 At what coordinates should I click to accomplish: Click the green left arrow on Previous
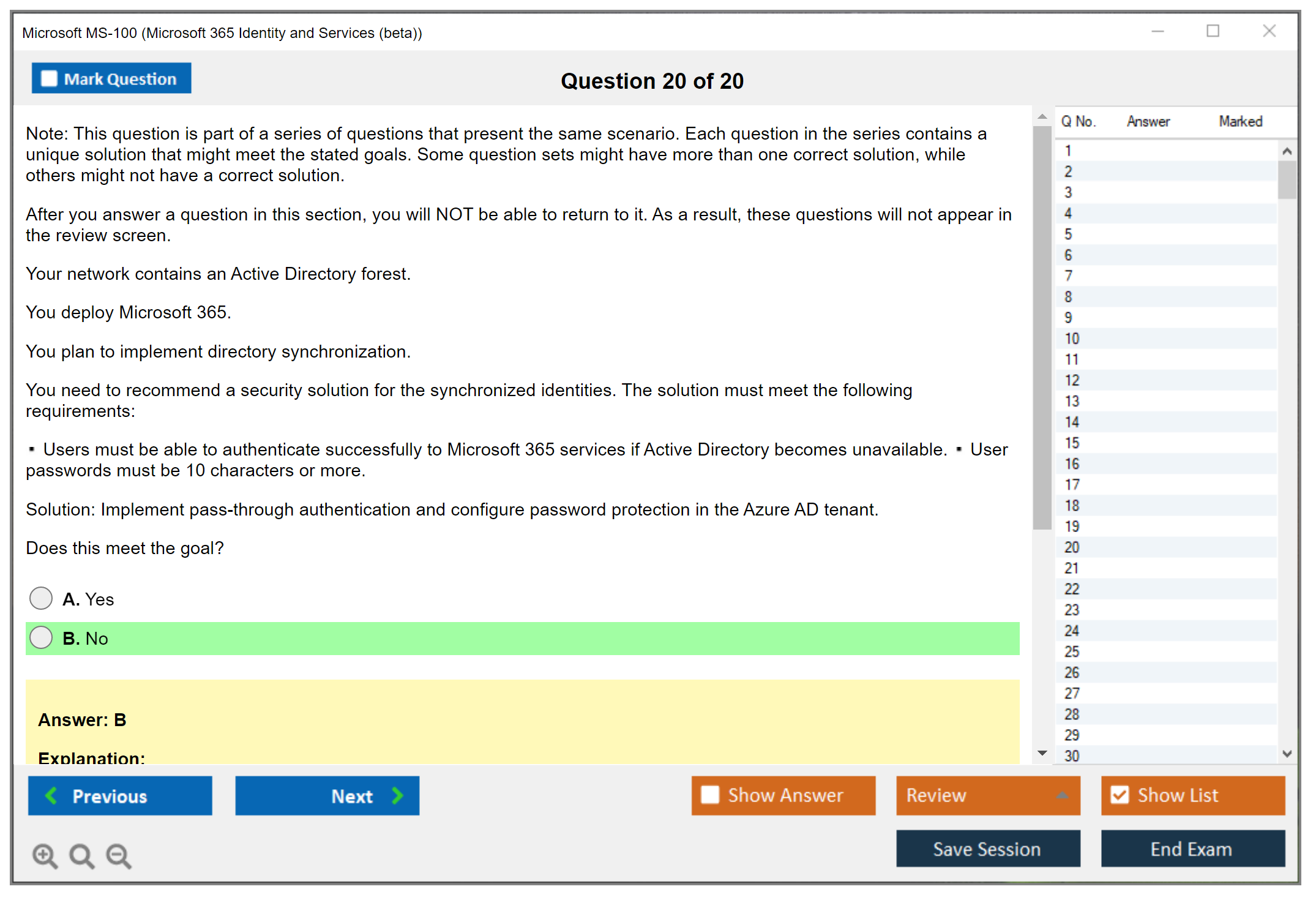click(51, 795)
